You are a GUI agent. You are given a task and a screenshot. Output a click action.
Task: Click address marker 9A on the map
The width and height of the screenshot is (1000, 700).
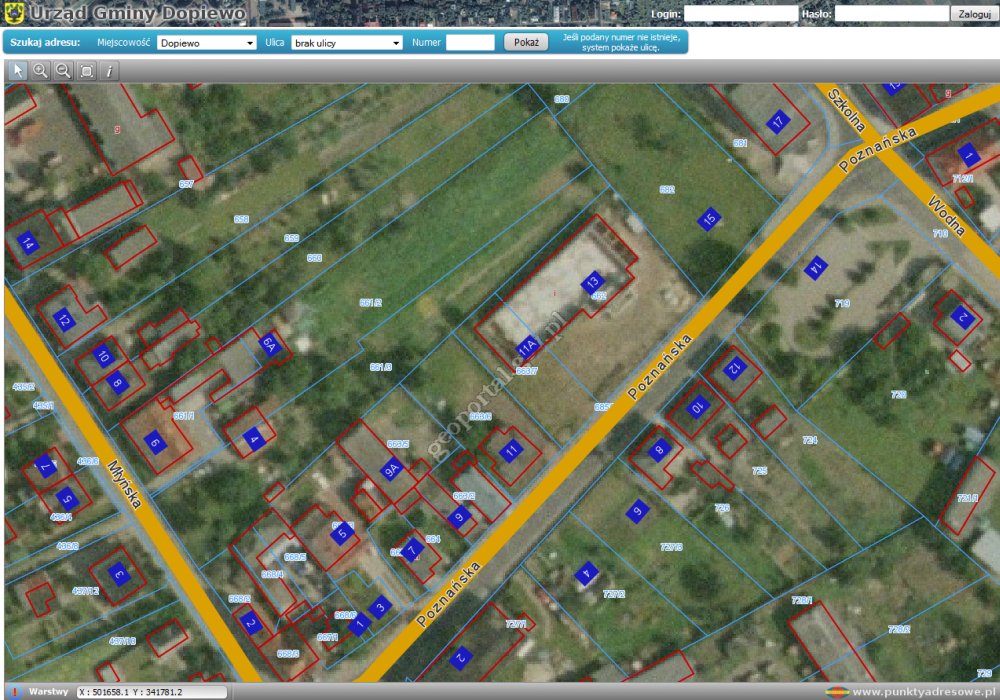point(392,468)
